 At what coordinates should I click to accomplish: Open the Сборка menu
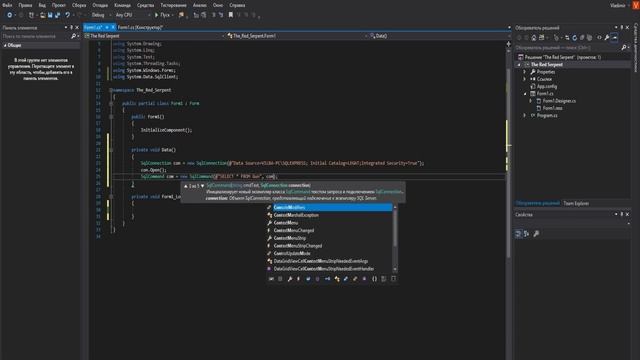(x=79, y=5)
